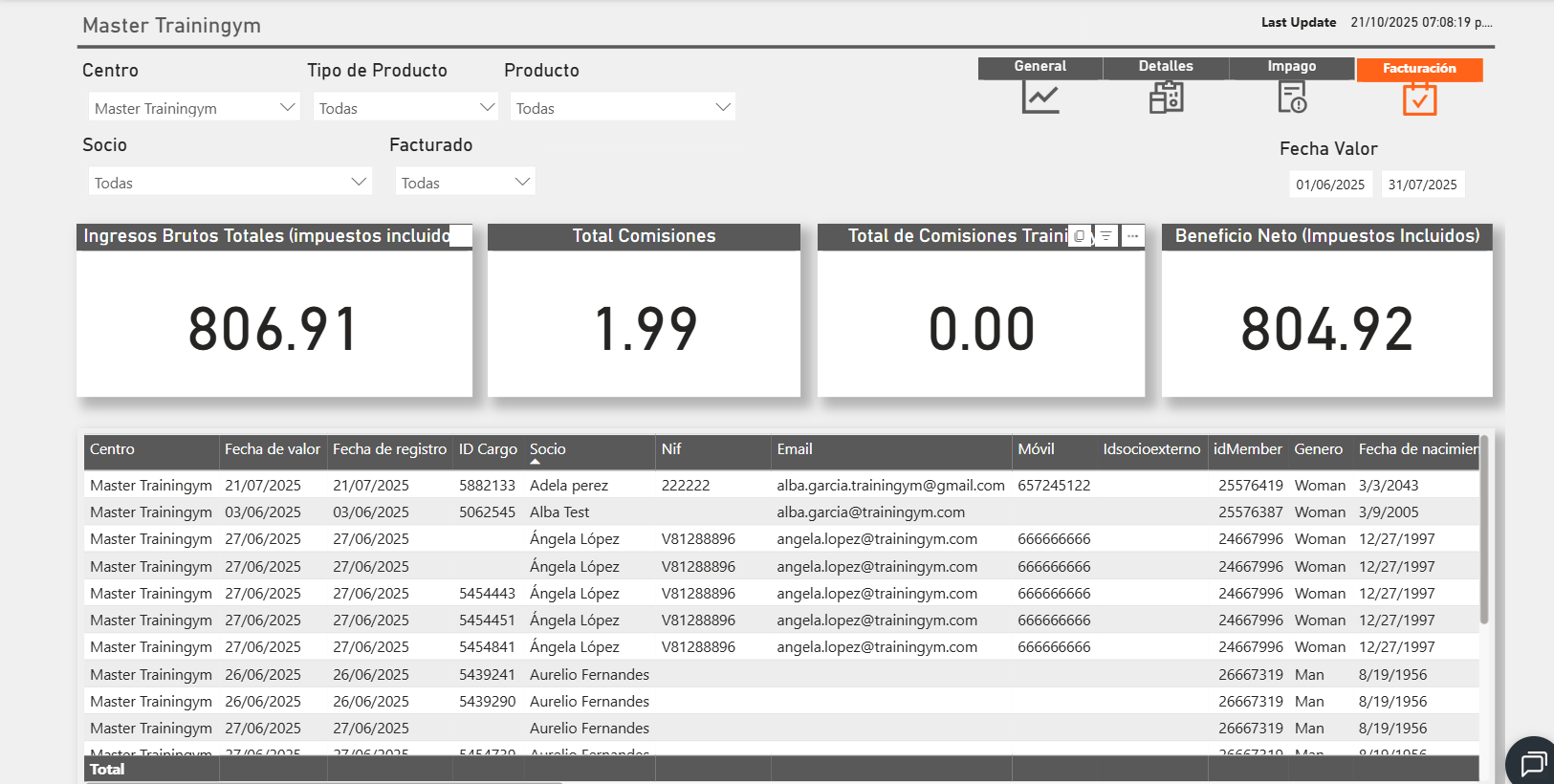The image size is (1554, 784).
Task: Sort by the Fecha de valor column header
Action: [273, 449]
